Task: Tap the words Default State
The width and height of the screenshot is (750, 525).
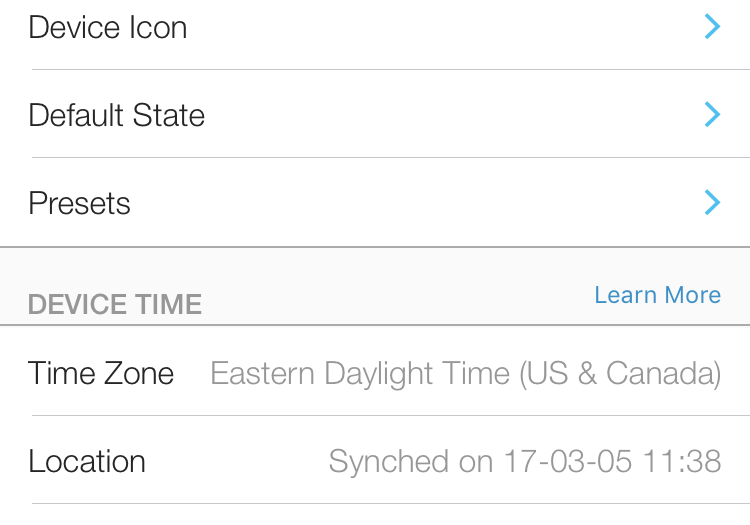Action: point(117,115)
